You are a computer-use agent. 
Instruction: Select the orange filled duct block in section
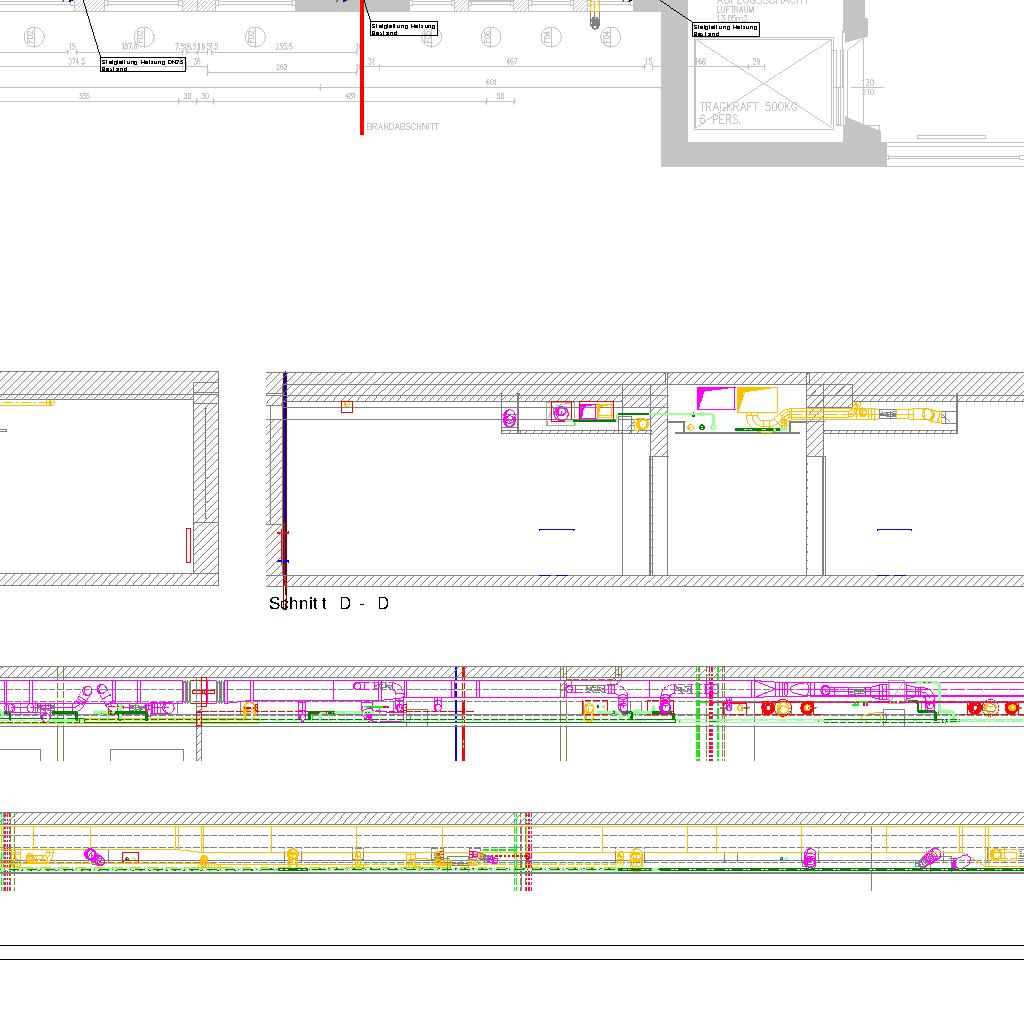pyautogui.click(x=755, y=400)
